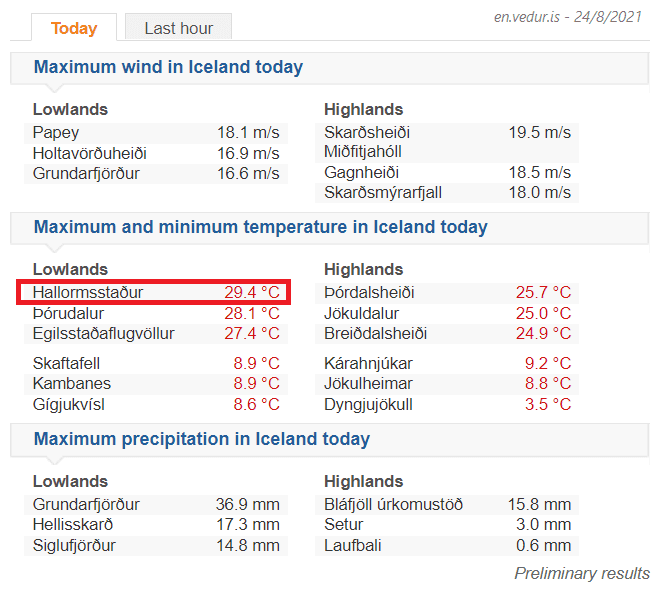Open the Papey wind station
The image size is (657, 592).
click(x=56, y=133)
